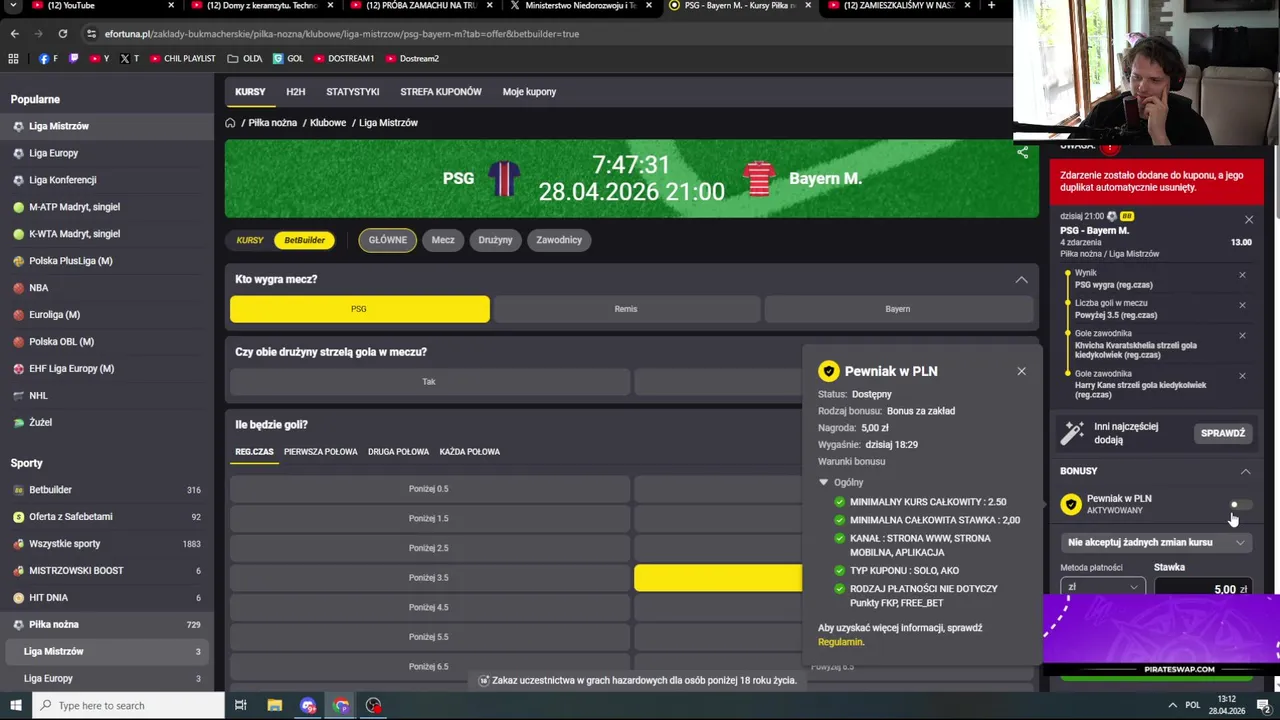Viewport: 1280px width, 720px height.
Task: Remove Khvicha Kvaratskhelia goal selection
Action: click(x=1242, y=336)
